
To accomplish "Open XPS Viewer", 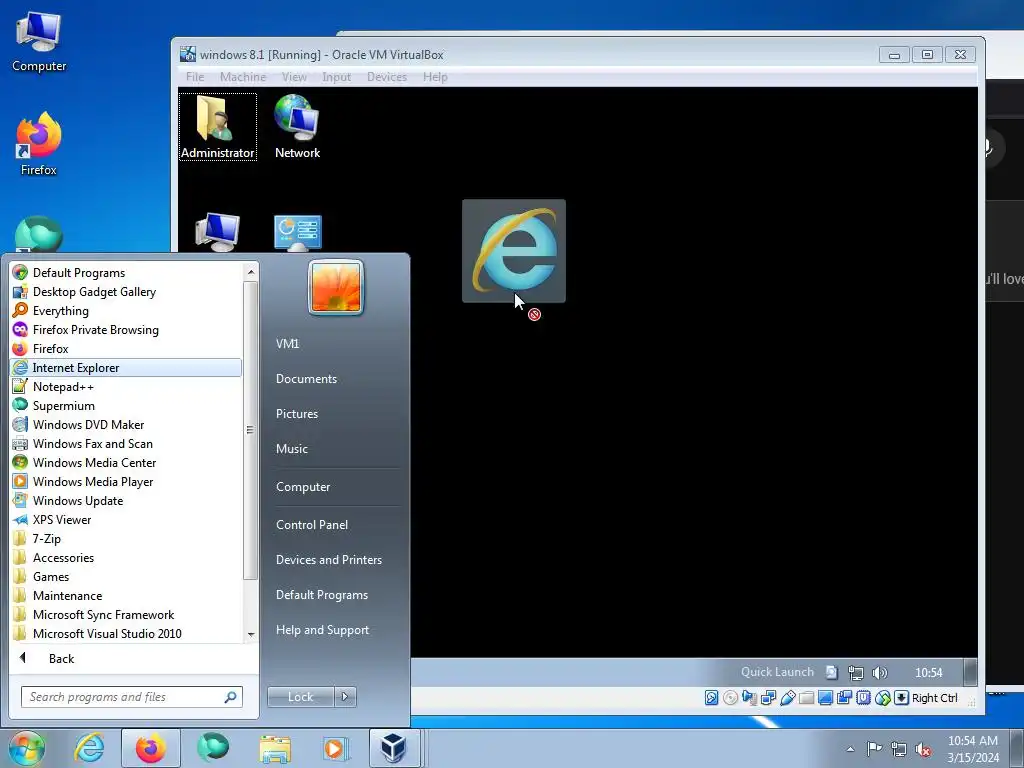I will pos(126,519).
